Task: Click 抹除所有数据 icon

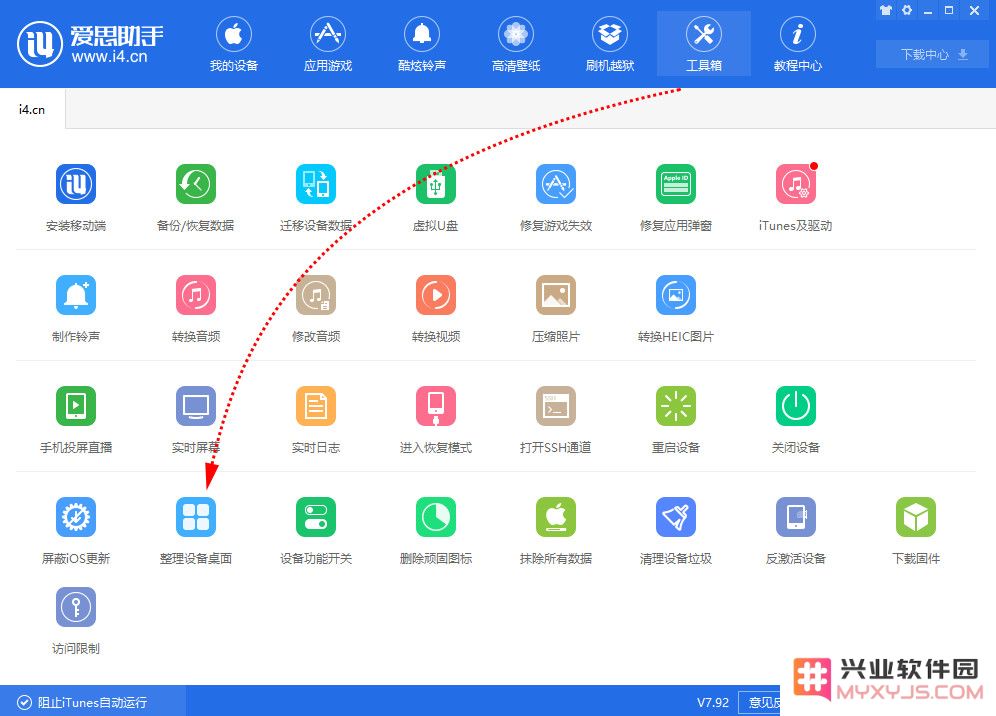Action: point(556,517)
